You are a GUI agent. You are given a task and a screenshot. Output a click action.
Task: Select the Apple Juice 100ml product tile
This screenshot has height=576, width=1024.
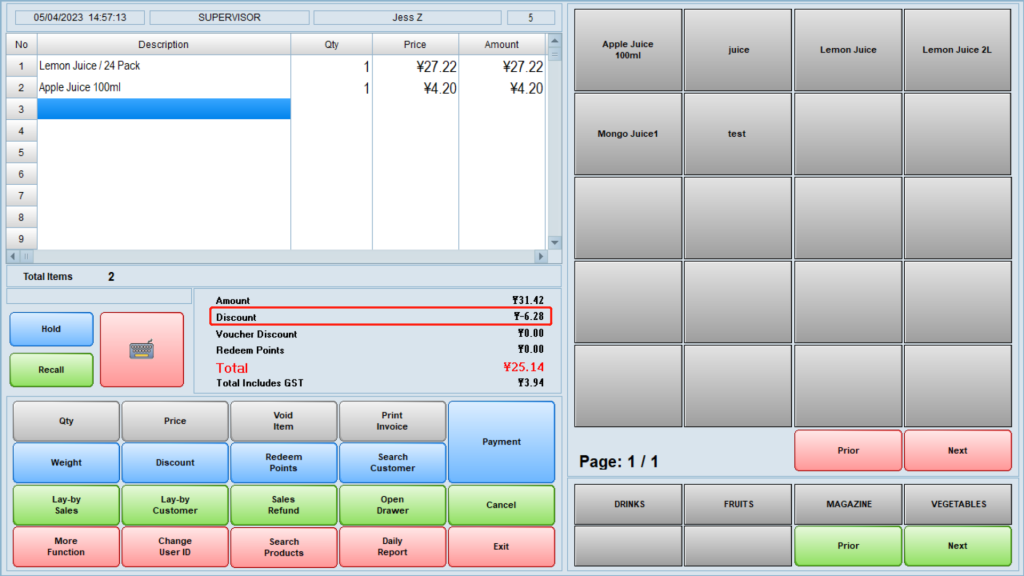click(x=627, y=49)
